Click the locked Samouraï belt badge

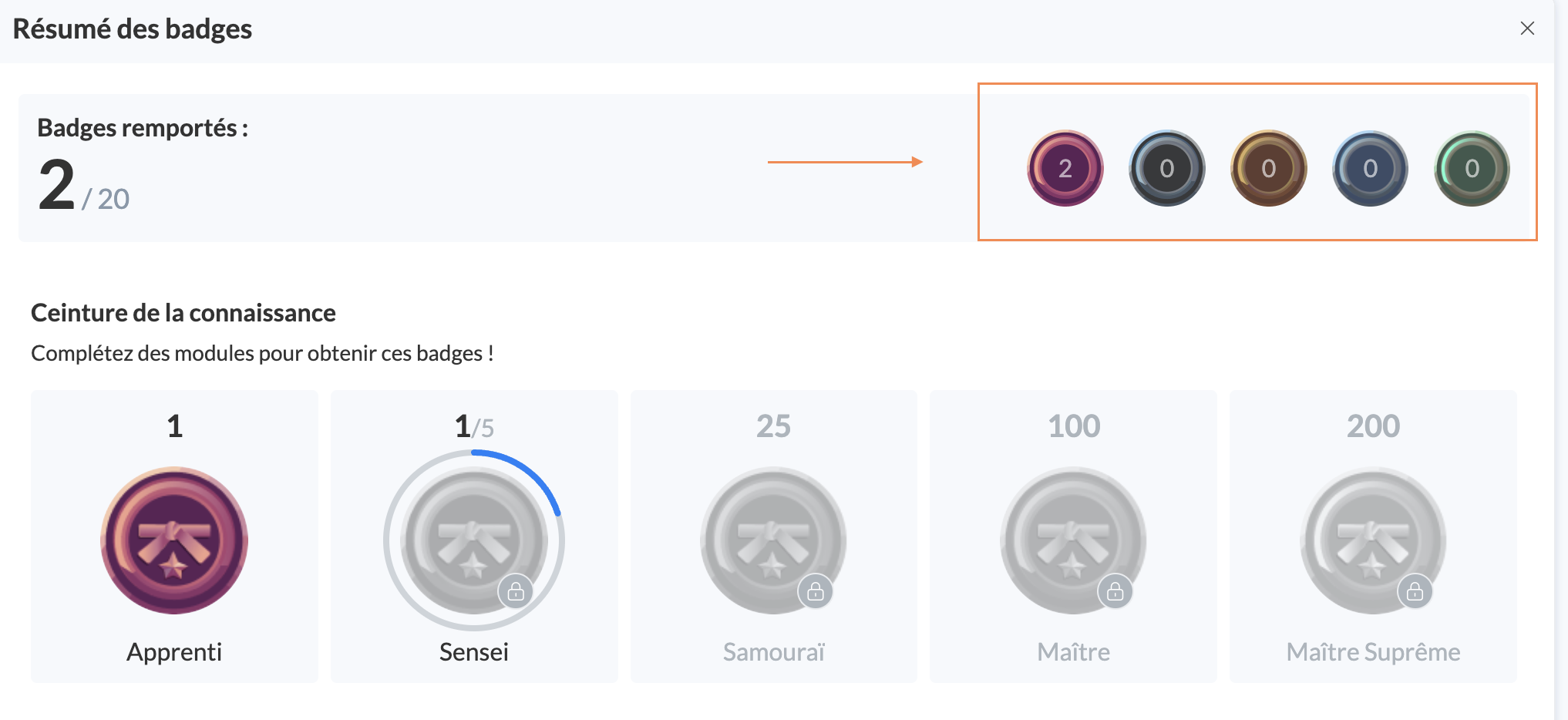click(x=772, y=538)
